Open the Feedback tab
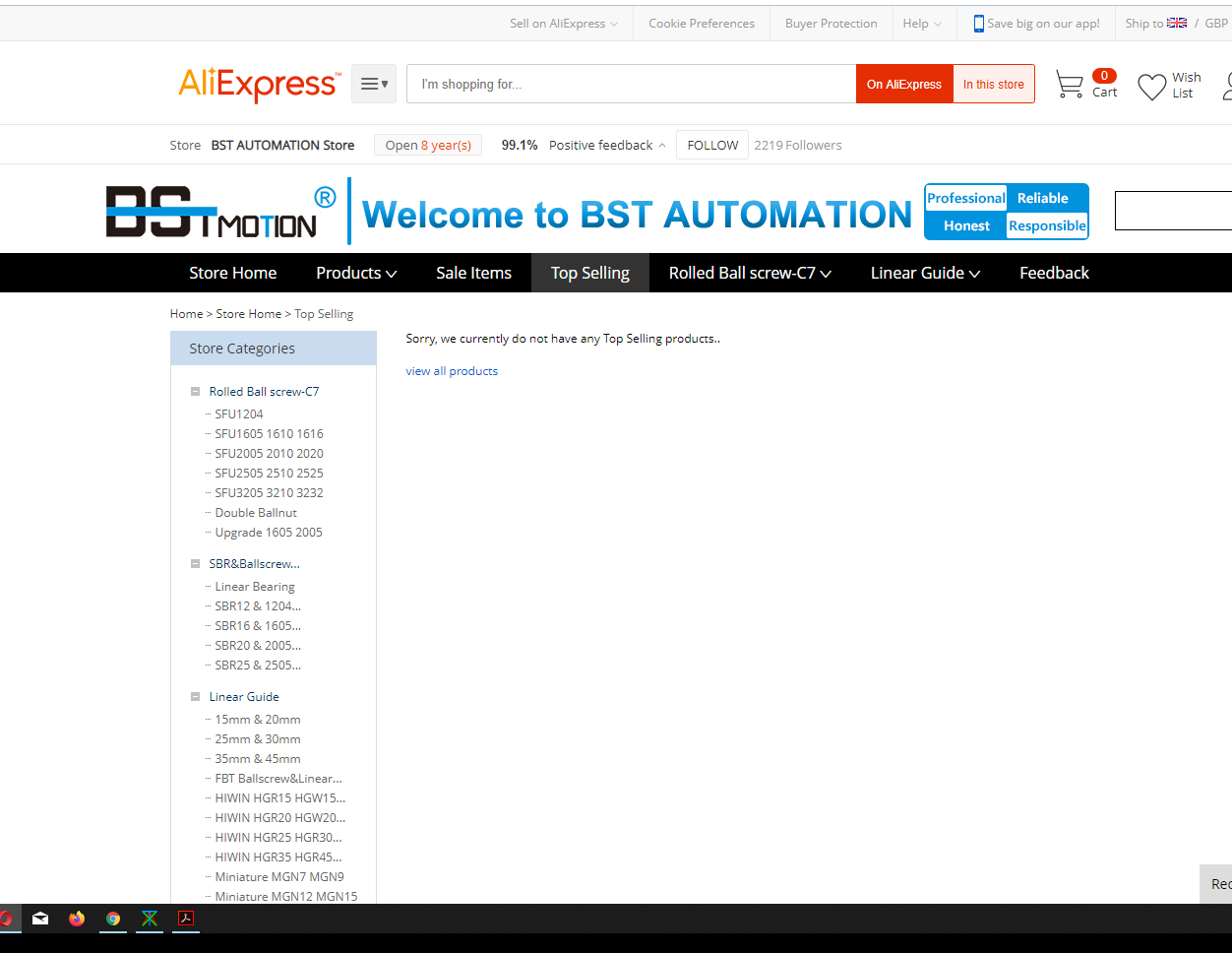The height and width of the screenshot is (953, 1232). [x=1054, y=273]
